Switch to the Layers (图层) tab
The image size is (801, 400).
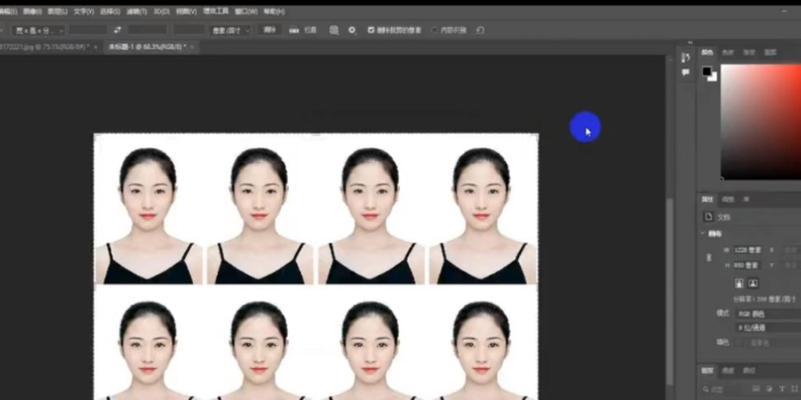(707, 370)
